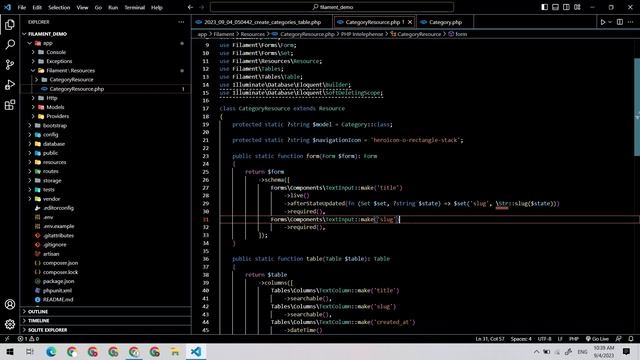Open the File menu
This screenshot has height=360, width=640.
pyautogui.click(x=22, y=7)
